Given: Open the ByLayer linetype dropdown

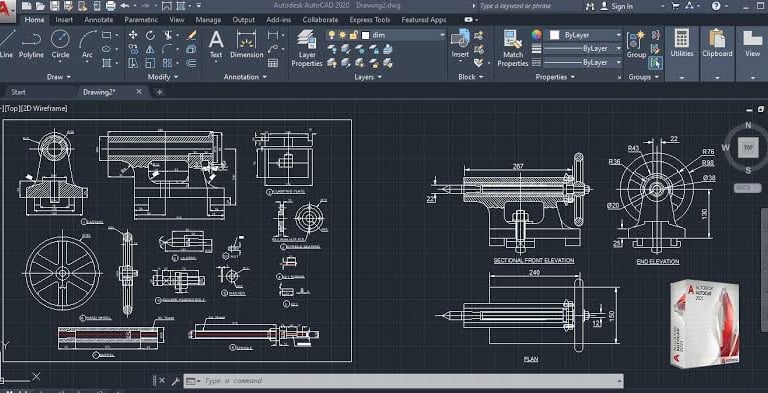Looking at the screenshot, I should [618, 62].
